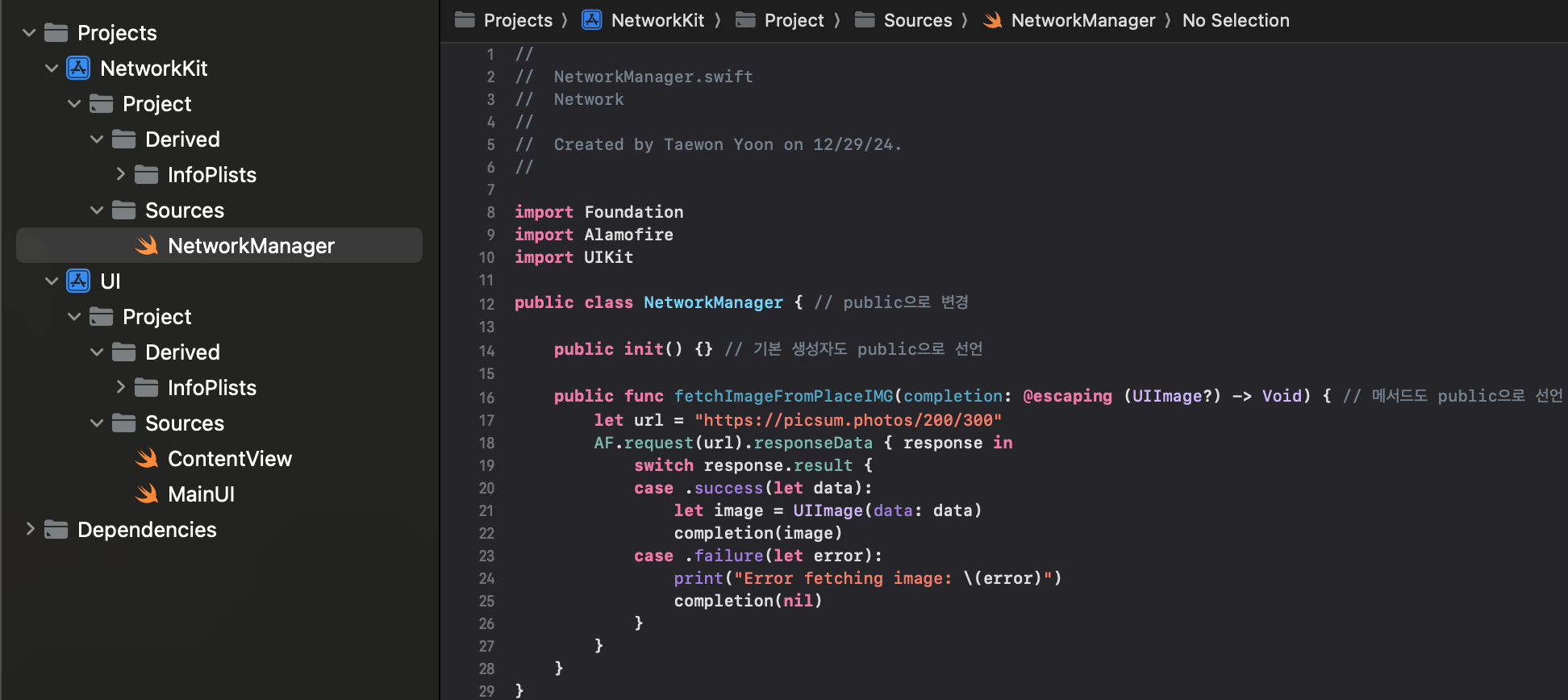1568x700 pixels.
Task: Click the MainUI Swift file icon
Action: point(146,494)
